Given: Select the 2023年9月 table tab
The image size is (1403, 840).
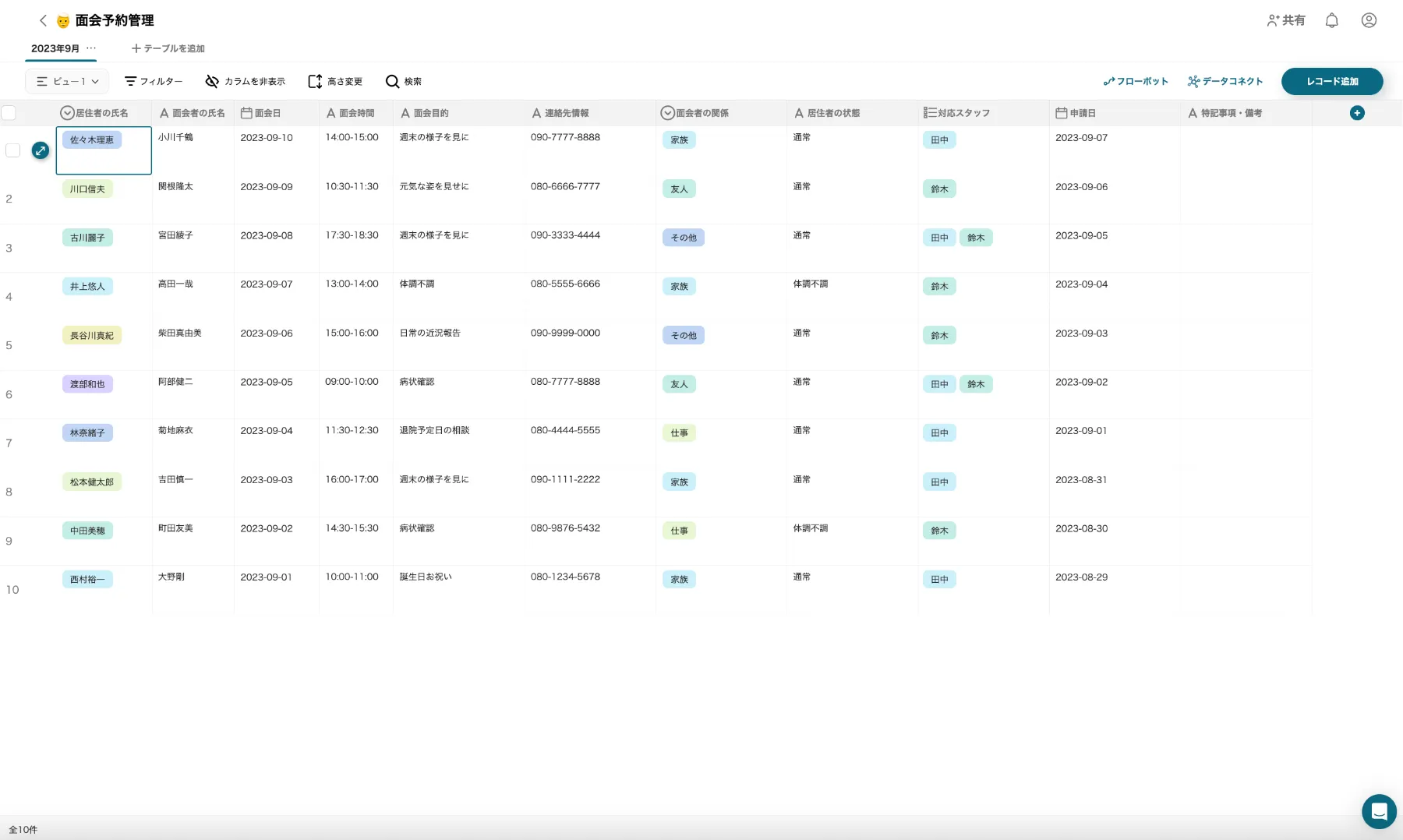Looking at the screenshot, I should click(55, 48).
